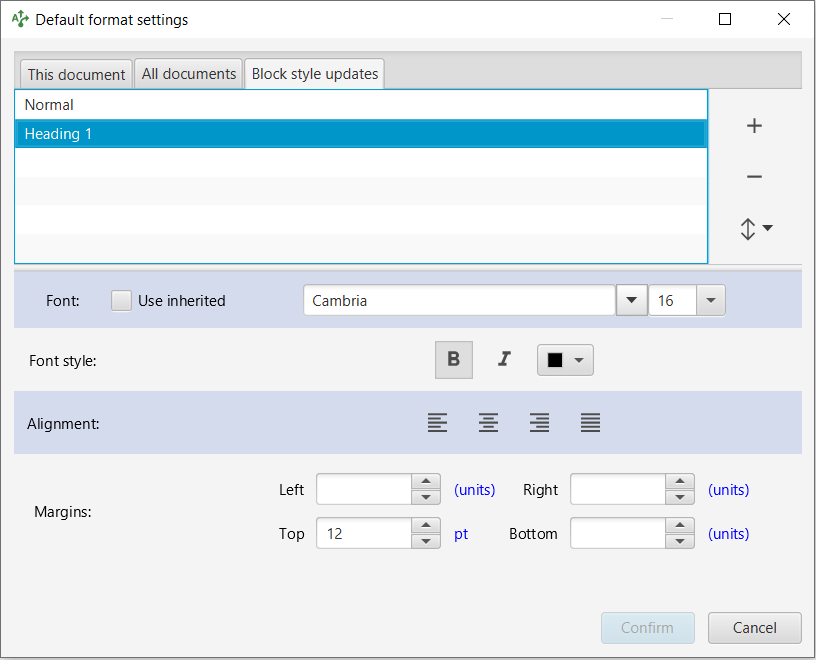Click the Confirm button
Image resolution: width=816 pixels, height=660 pixels.
pos(647,628)
